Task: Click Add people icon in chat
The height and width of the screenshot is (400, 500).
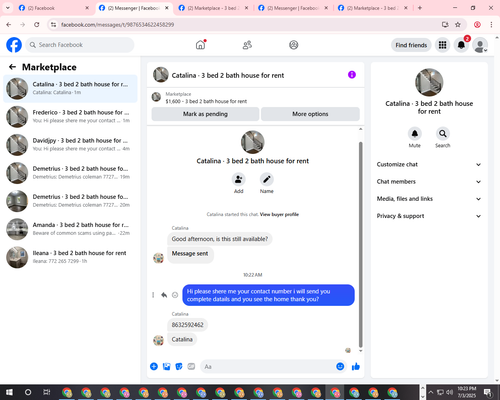Action: (239, 179)
